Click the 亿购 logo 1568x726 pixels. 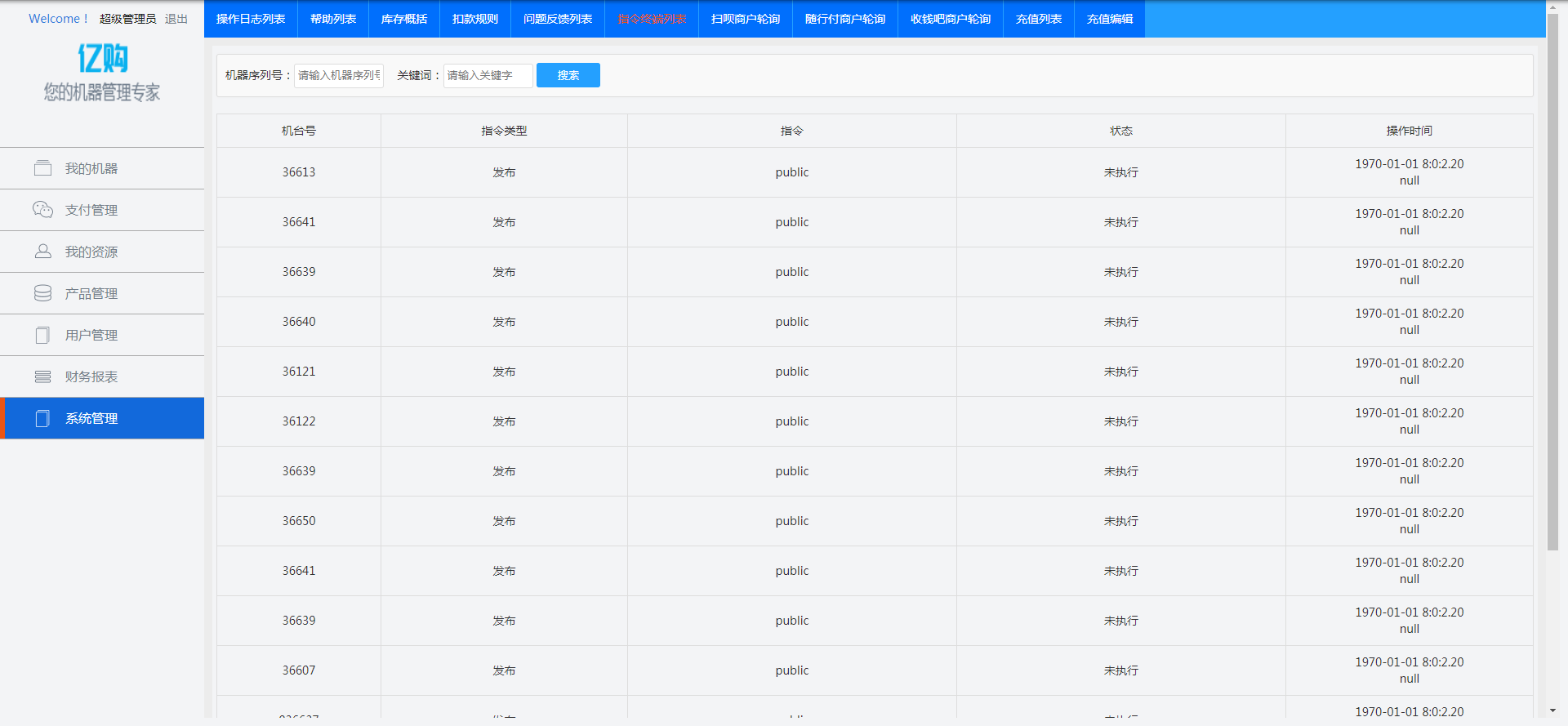pyautogui.click(x=102, y=58)
